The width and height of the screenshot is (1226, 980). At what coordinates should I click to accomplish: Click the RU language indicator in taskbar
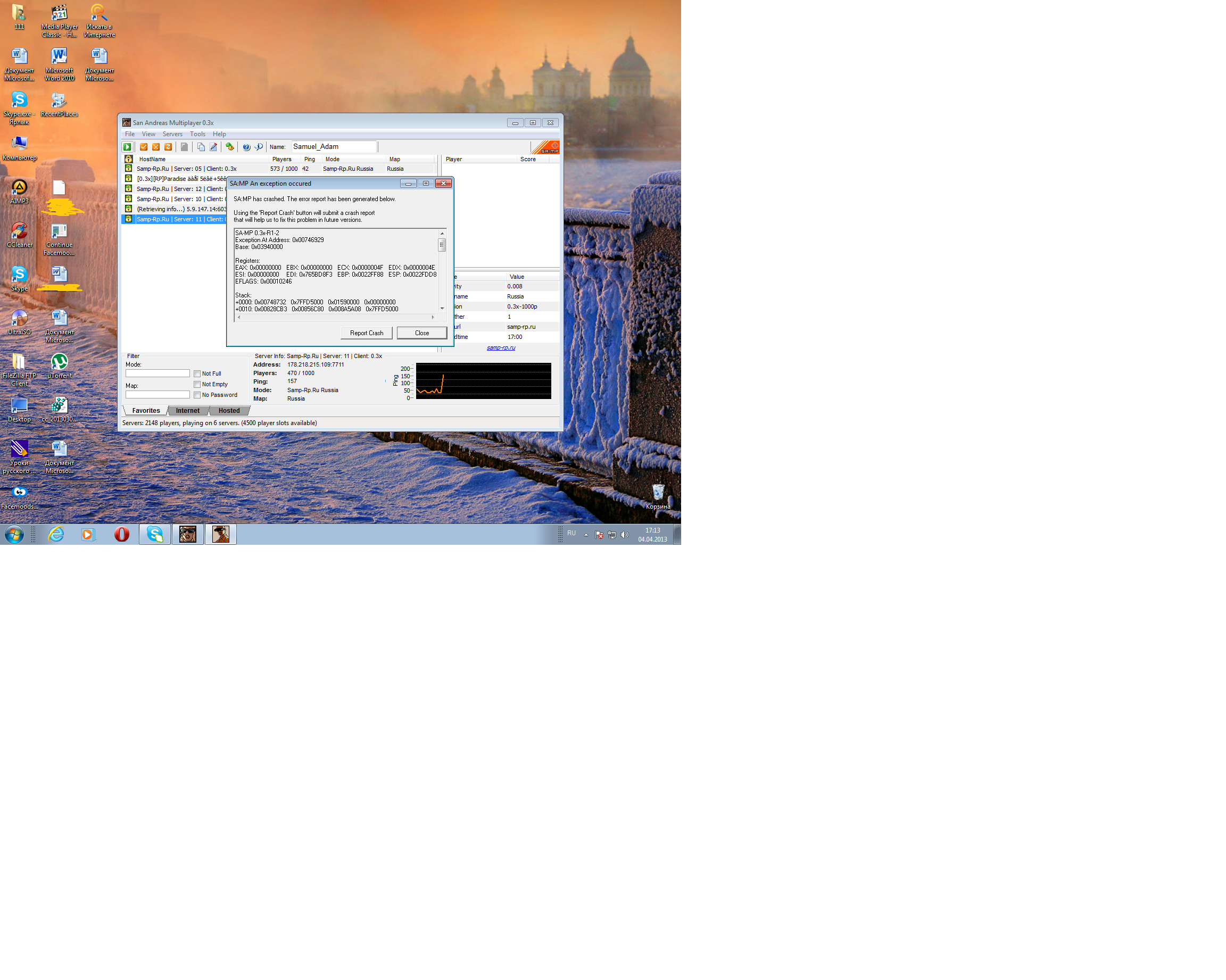click(x=571, y=533)
